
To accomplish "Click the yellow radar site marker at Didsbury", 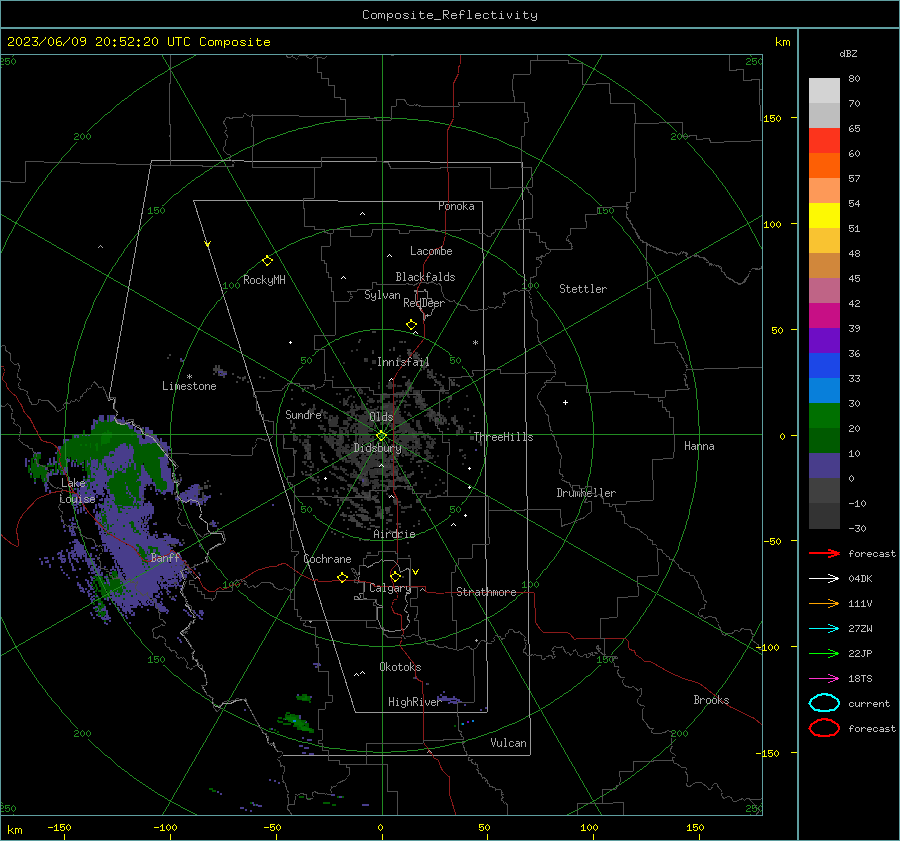I will click(381, 436).
